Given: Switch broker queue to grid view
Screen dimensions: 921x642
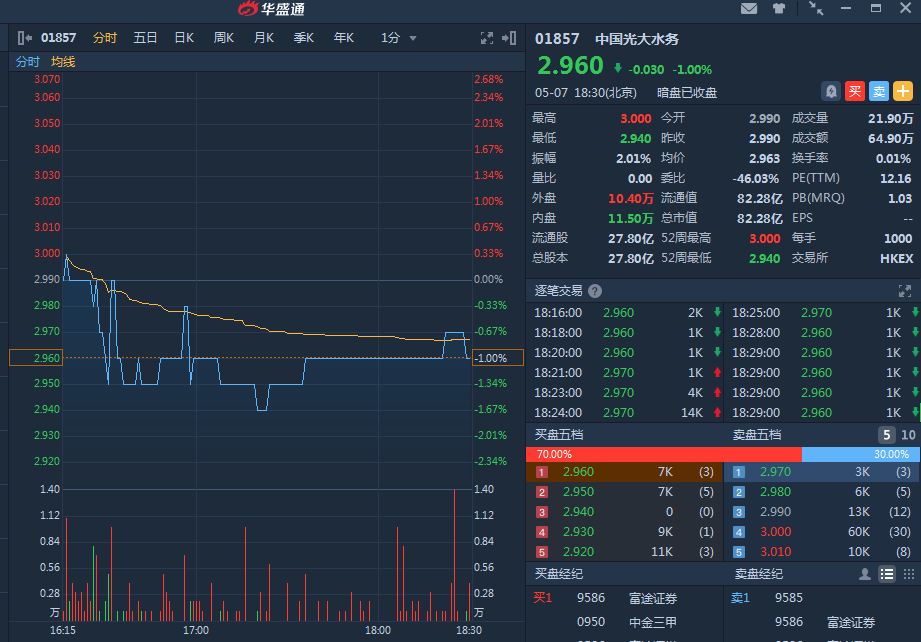Looking at the screenshot, I should (x=909, y=574).
